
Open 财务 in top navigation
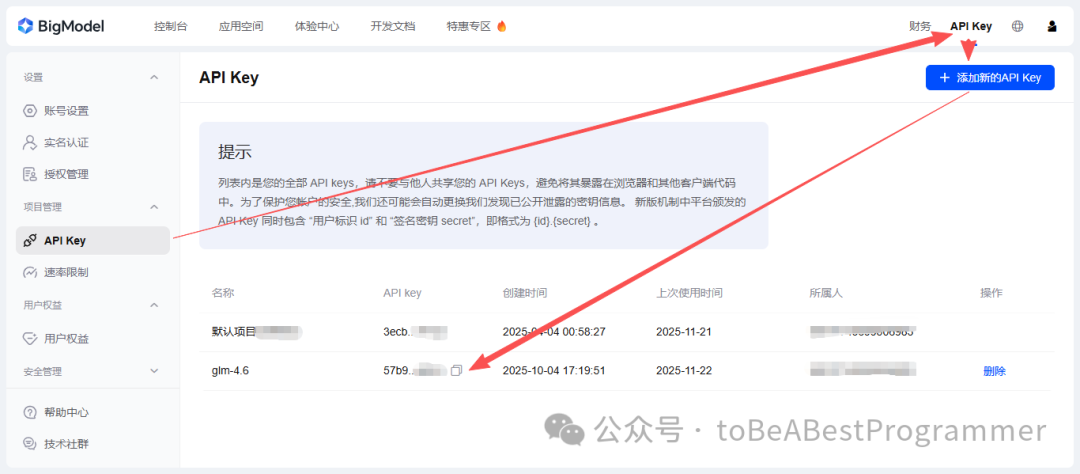(x=920, y=26)
